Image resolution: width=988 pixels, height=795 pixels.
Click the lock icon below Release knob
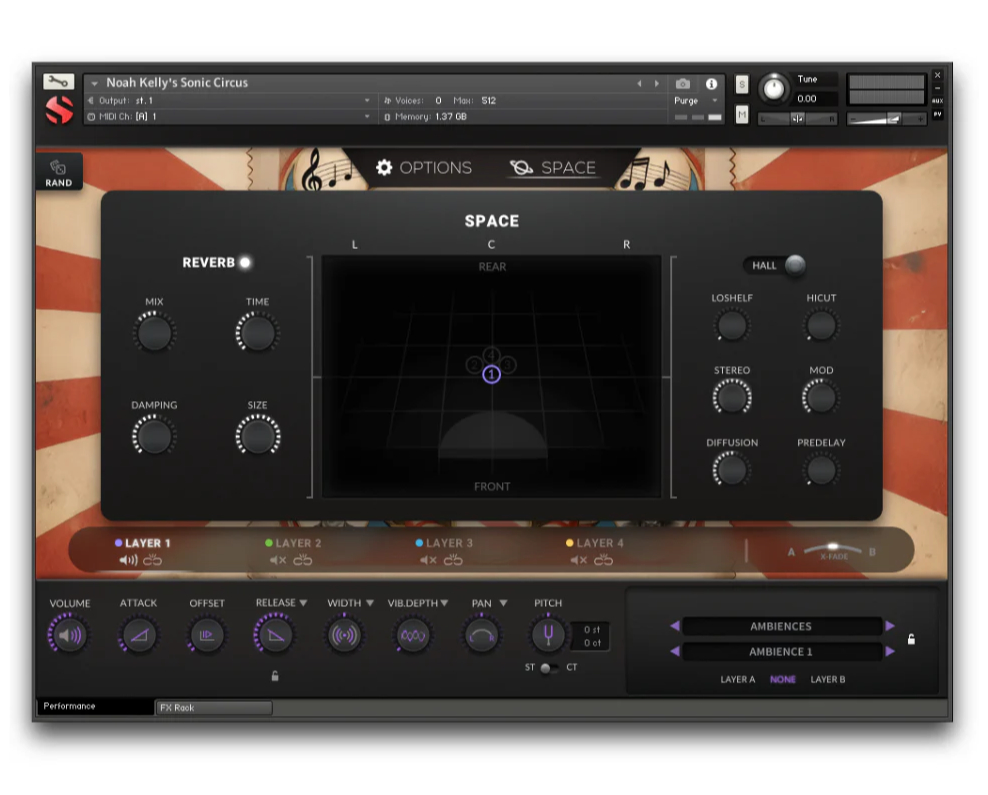pyautogui.click(x=275, y=676)
